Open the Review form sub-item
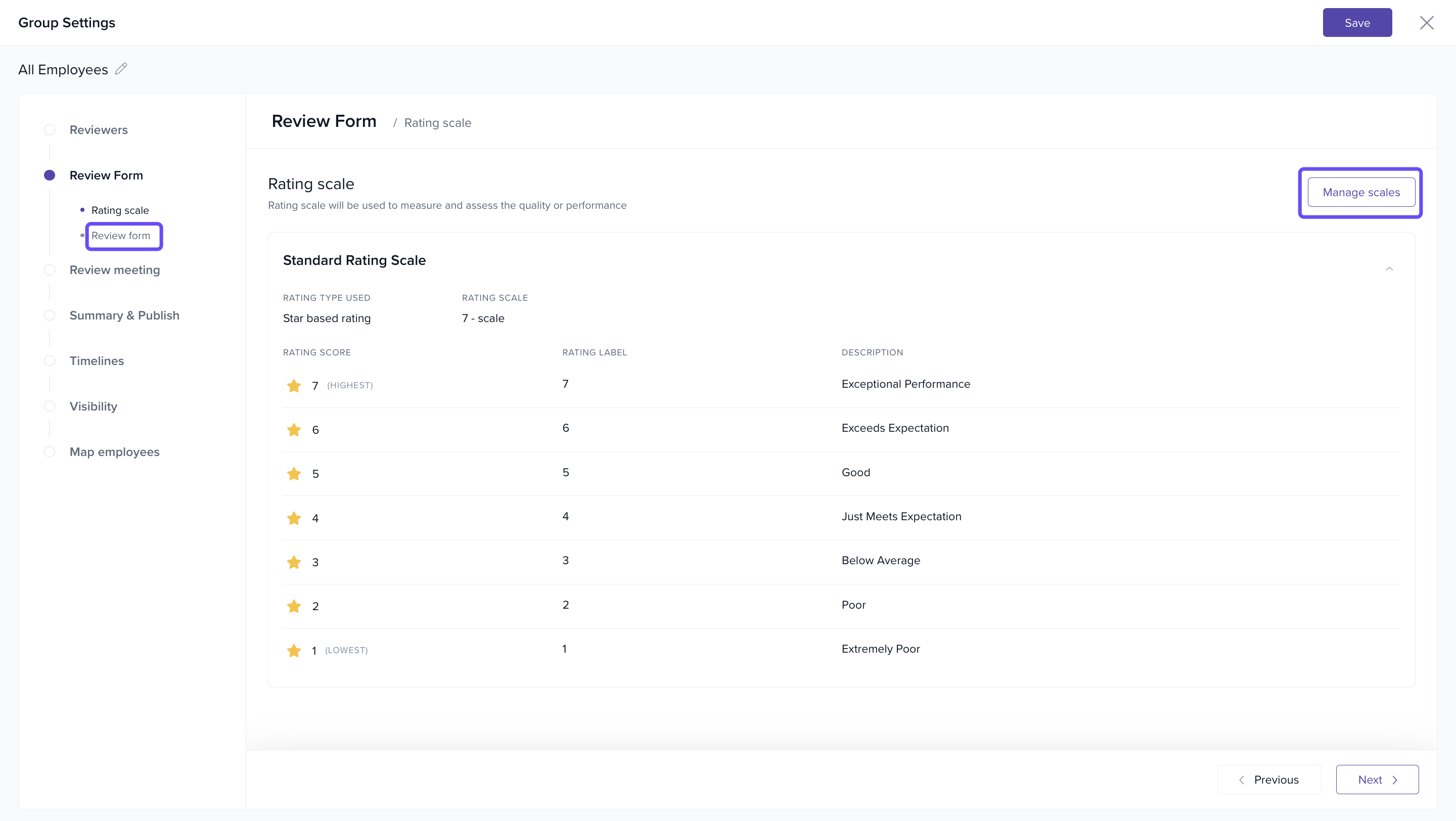The height and width of the screenshot is (821, 1456). (x=121, y=236)
